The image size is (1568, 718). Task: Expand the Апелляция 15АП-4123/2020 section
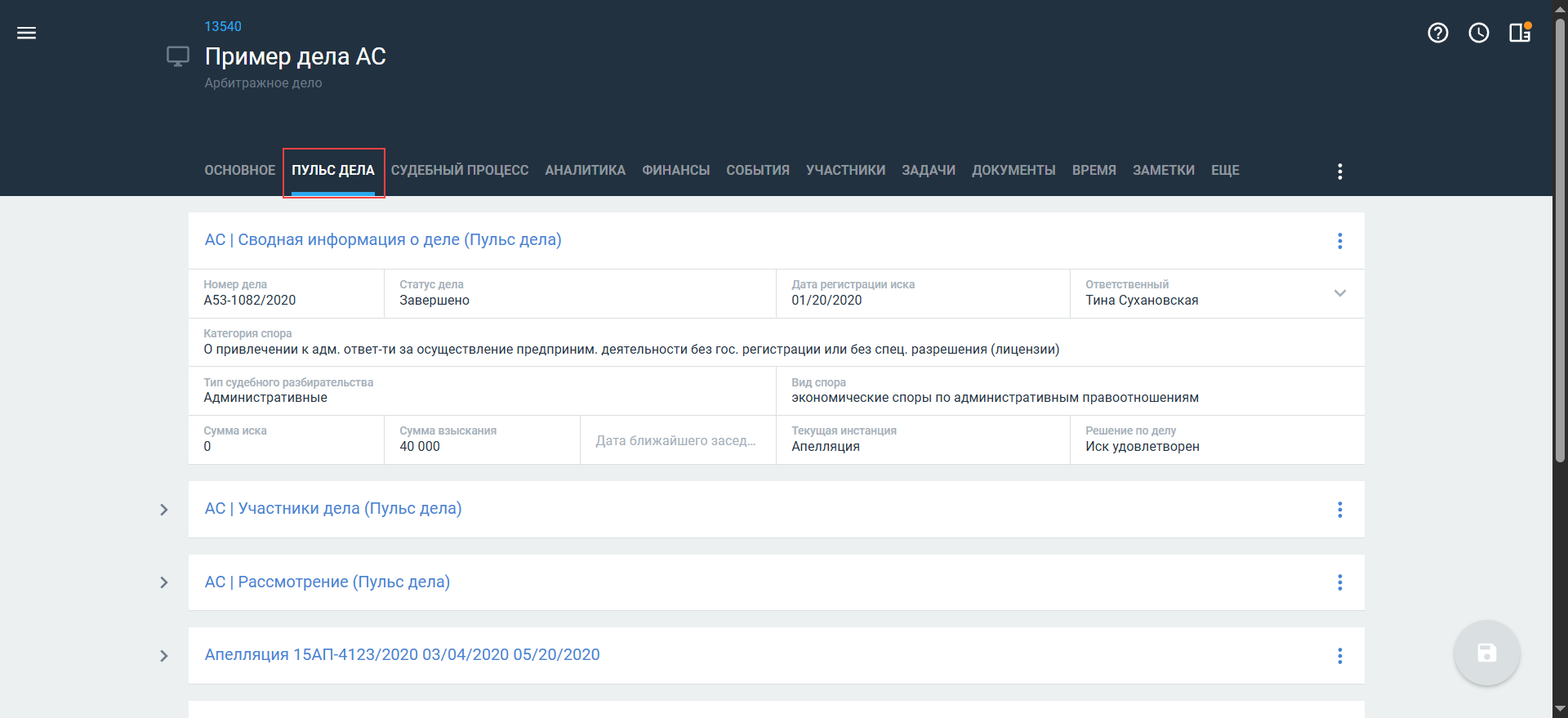click(x=164, y=656)
